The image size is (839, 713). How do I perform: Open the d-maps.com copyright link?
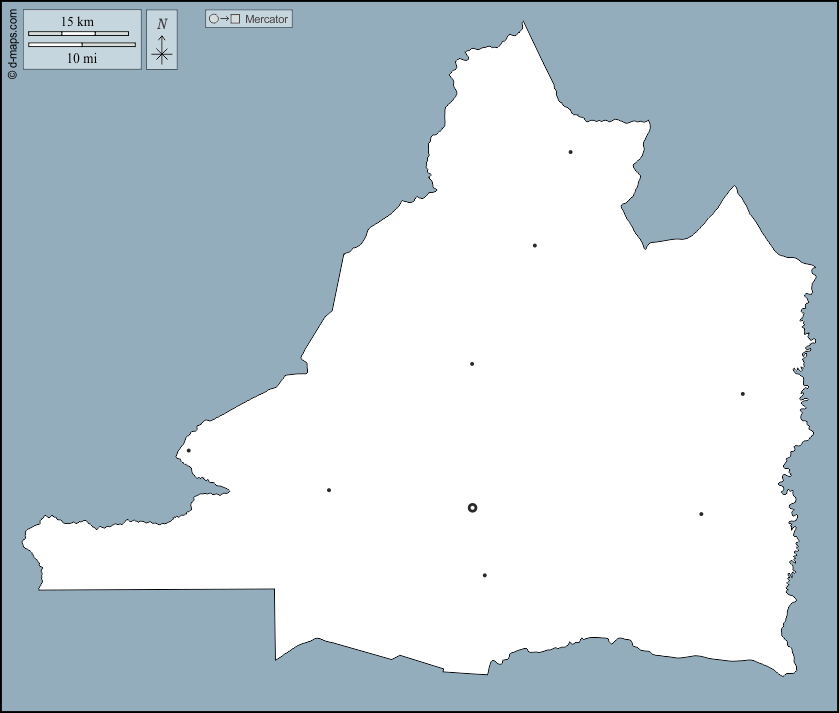point(12,41)
